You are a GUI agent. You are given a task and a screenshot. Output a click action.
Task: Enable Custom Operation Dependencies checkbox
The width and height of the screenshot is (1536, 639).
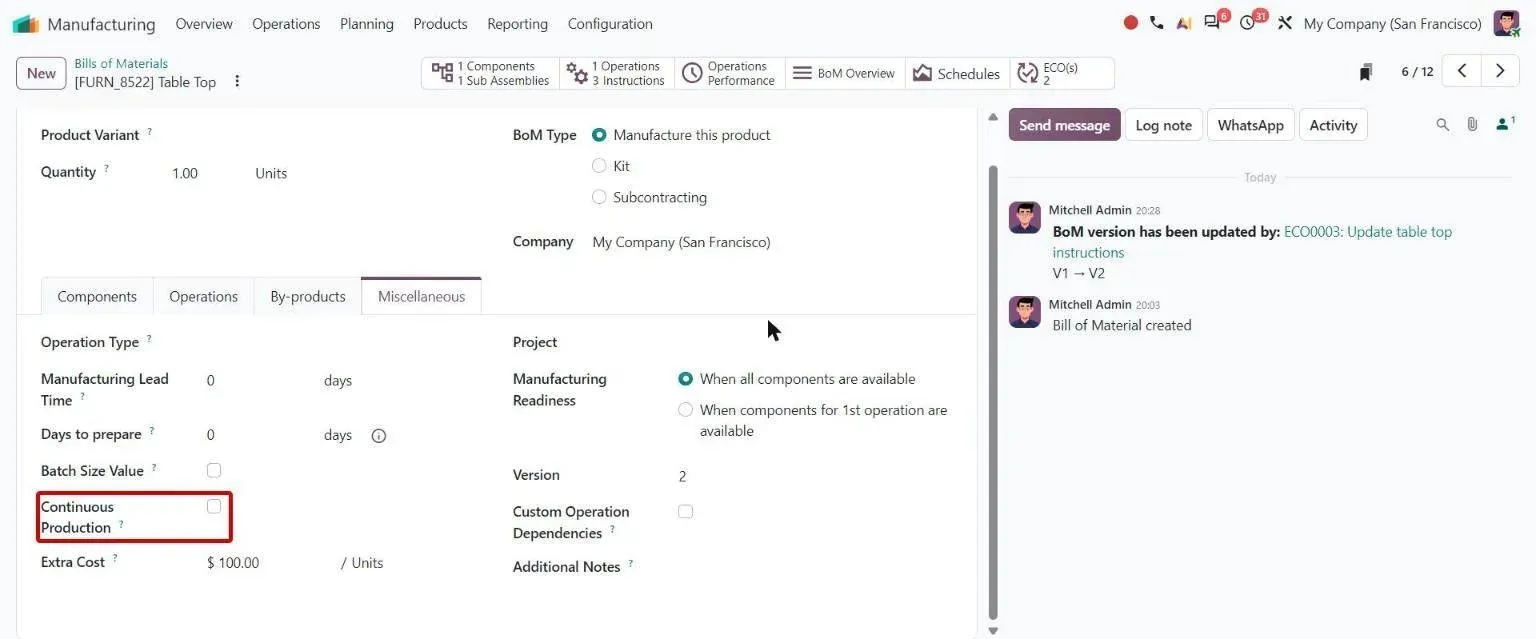[685, 511]
